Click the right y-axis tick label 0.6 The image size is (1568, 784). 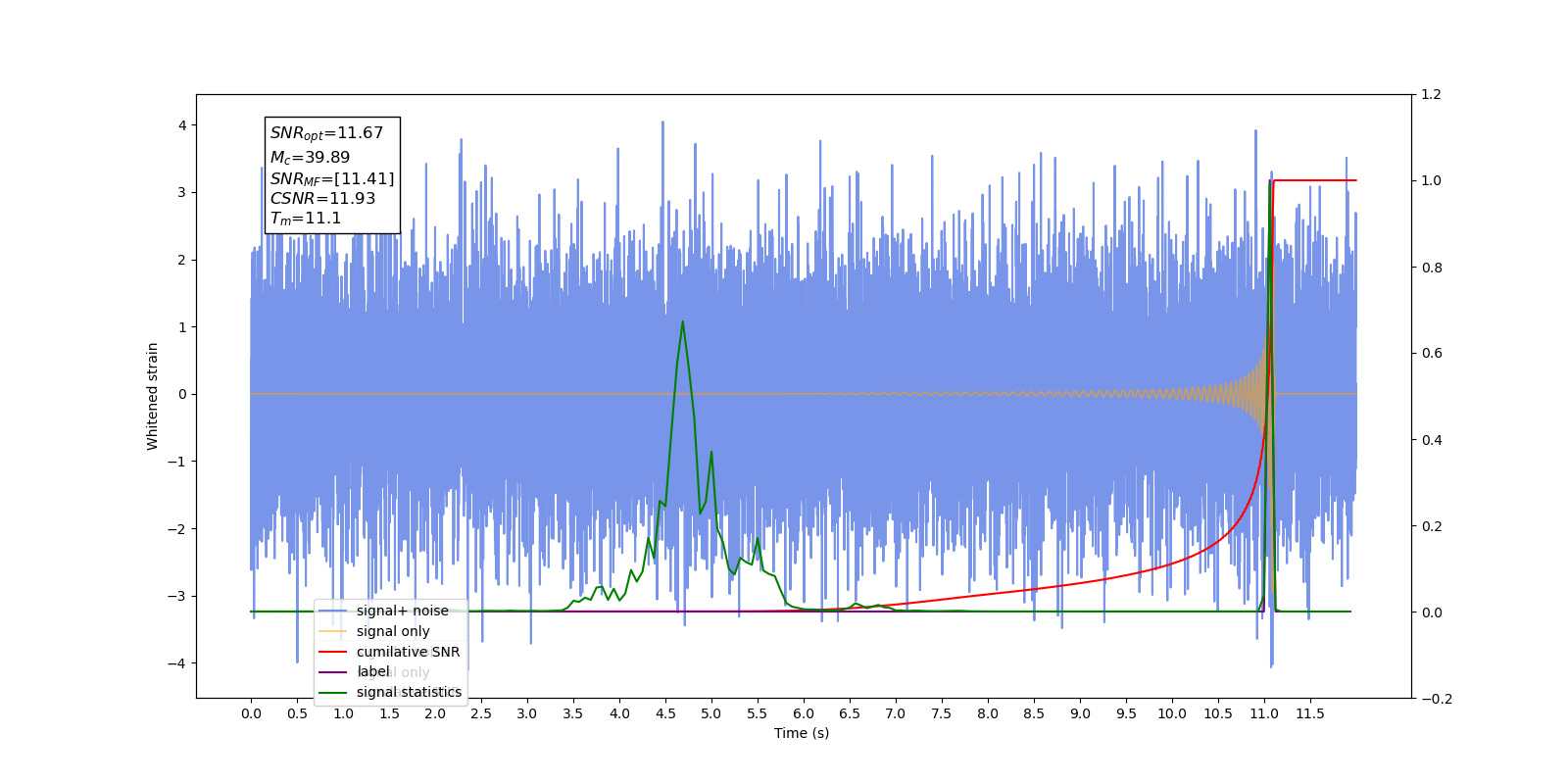[x=1431, y=354]
